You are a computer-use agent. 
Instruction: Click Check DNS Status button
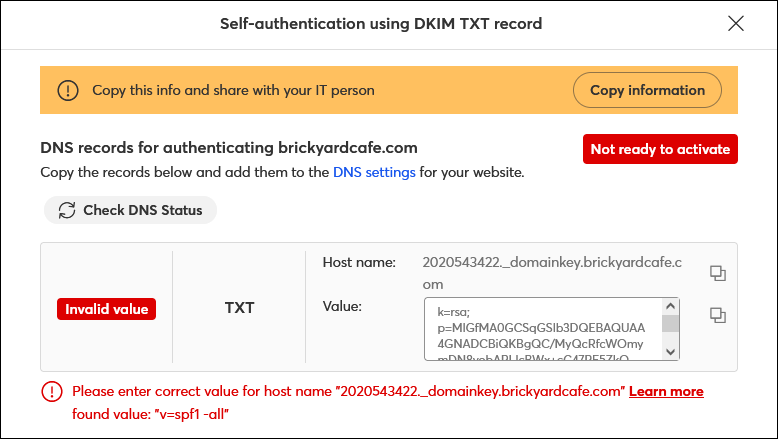(x=130, y=210)
